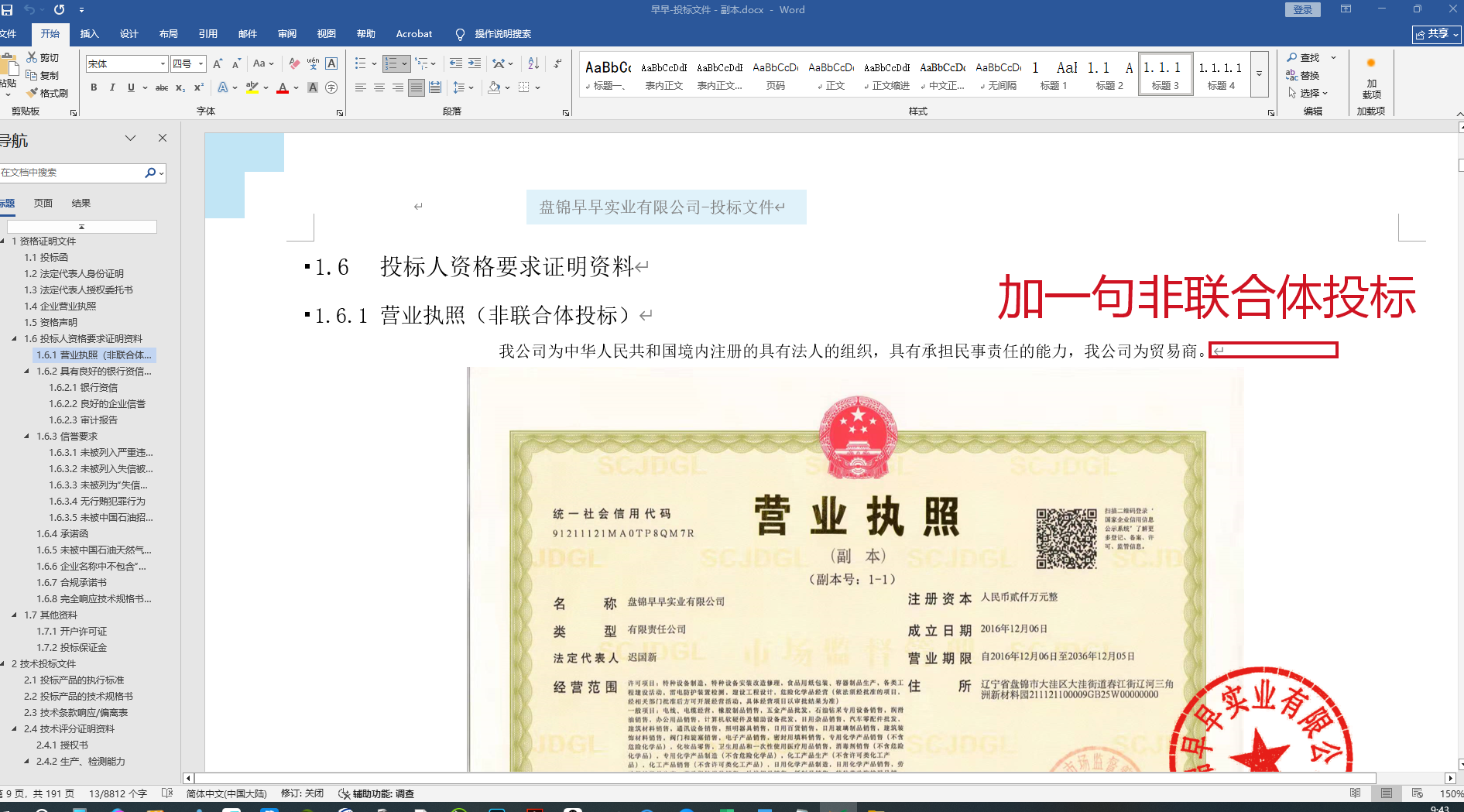Open the Acrobat ribbon tab
Image resolution: width=1464 pixels, height=812 pixels.
point(414,34)
